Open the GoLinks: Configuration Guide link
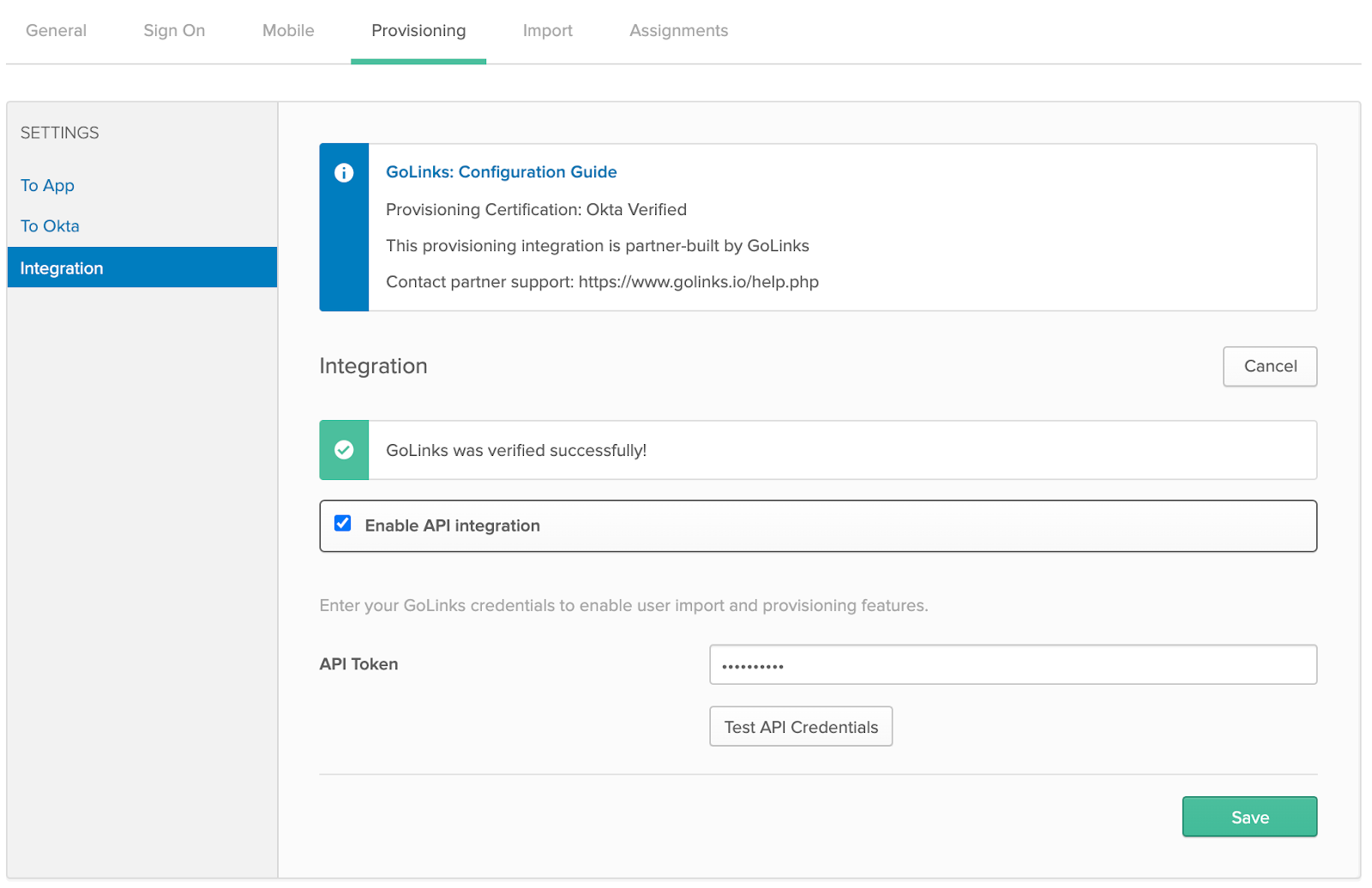The image size is (1372, 888). tap(502, 171)
